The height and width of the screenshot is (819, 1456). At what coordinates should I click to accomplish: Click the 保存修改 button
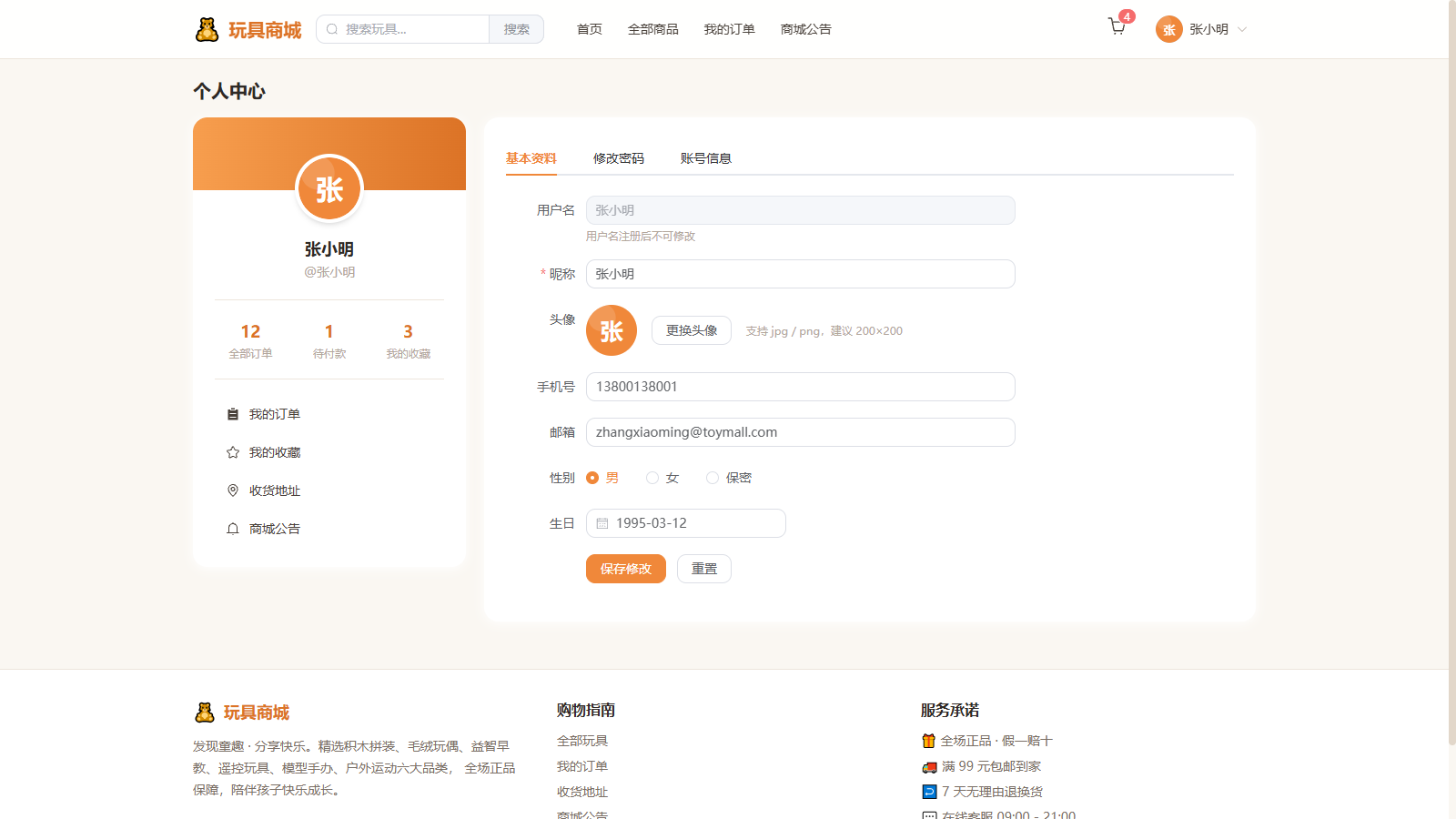pos(626,569)
